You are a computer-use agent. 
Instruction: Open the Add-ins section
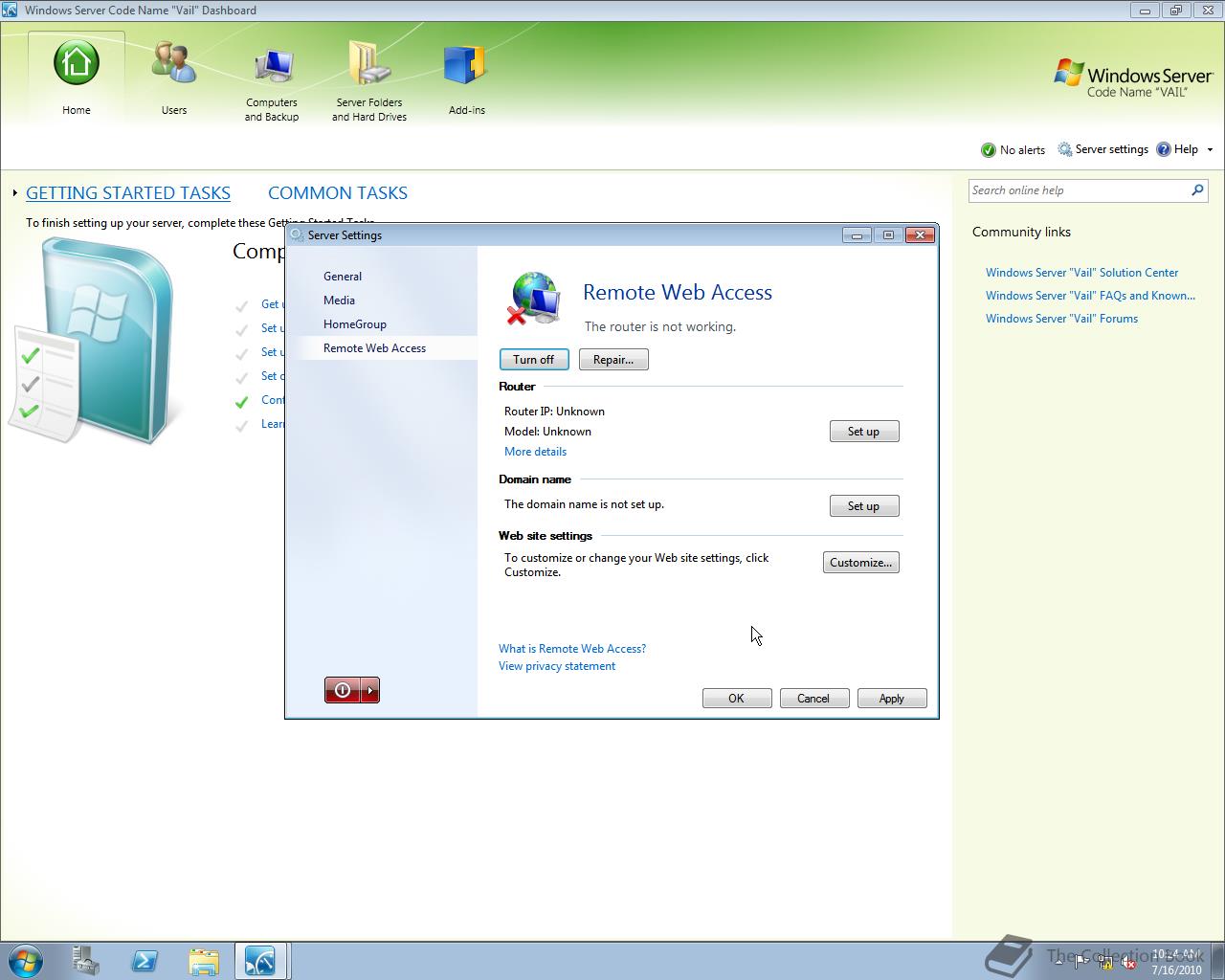[467, 79]
